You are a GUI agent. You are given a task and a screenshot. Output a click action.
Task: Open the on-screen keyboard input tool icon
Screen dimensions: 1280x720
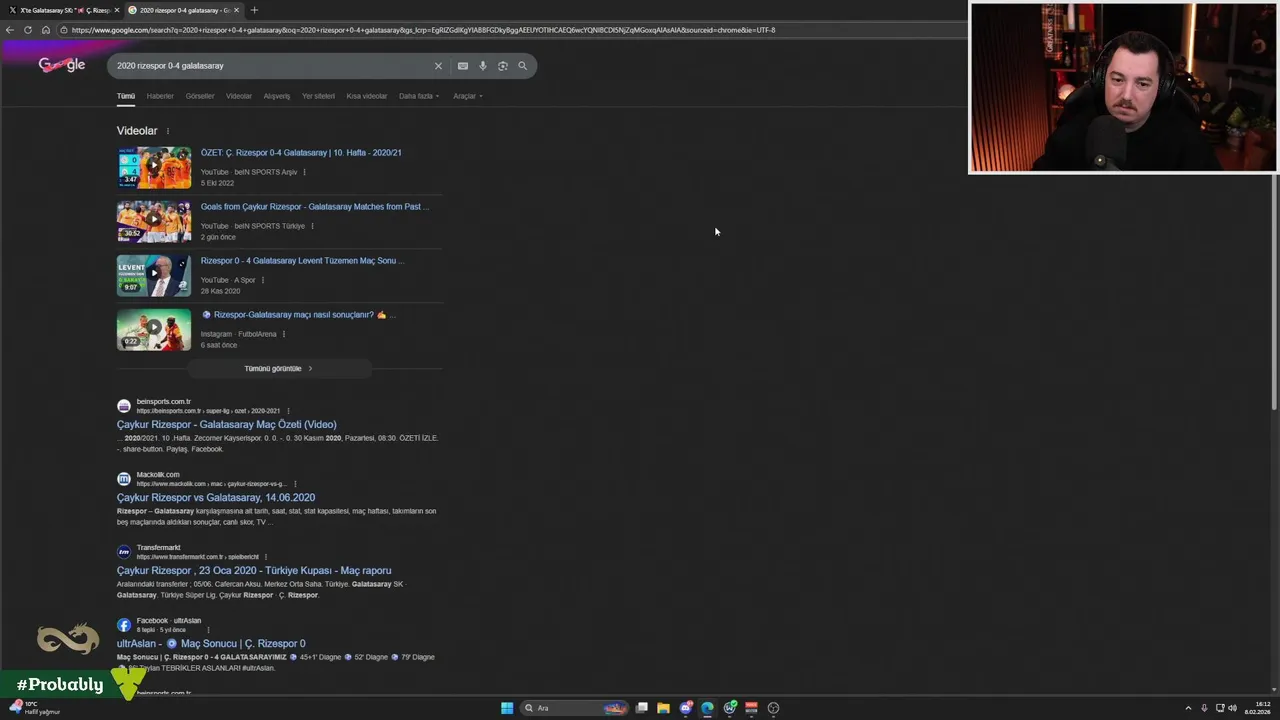[x=462, y=66]
